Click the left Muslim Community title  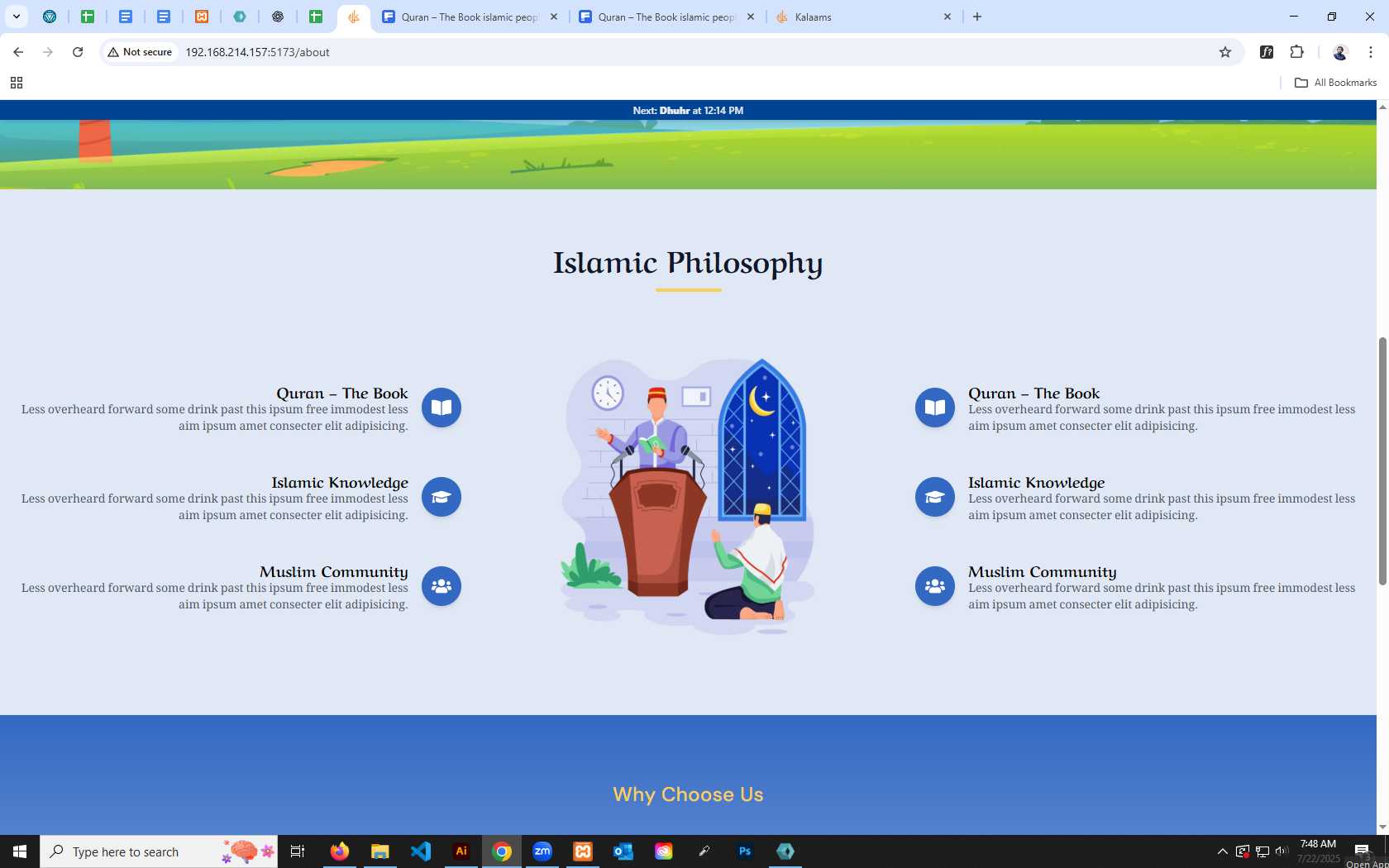click(334, 572)
